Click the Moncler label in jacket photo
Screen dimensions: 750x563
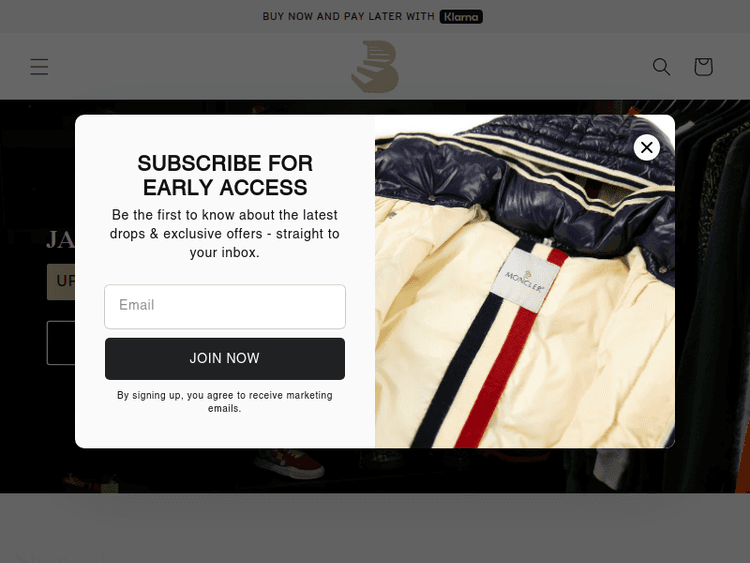pyautogui.click(x=525, y=280)
